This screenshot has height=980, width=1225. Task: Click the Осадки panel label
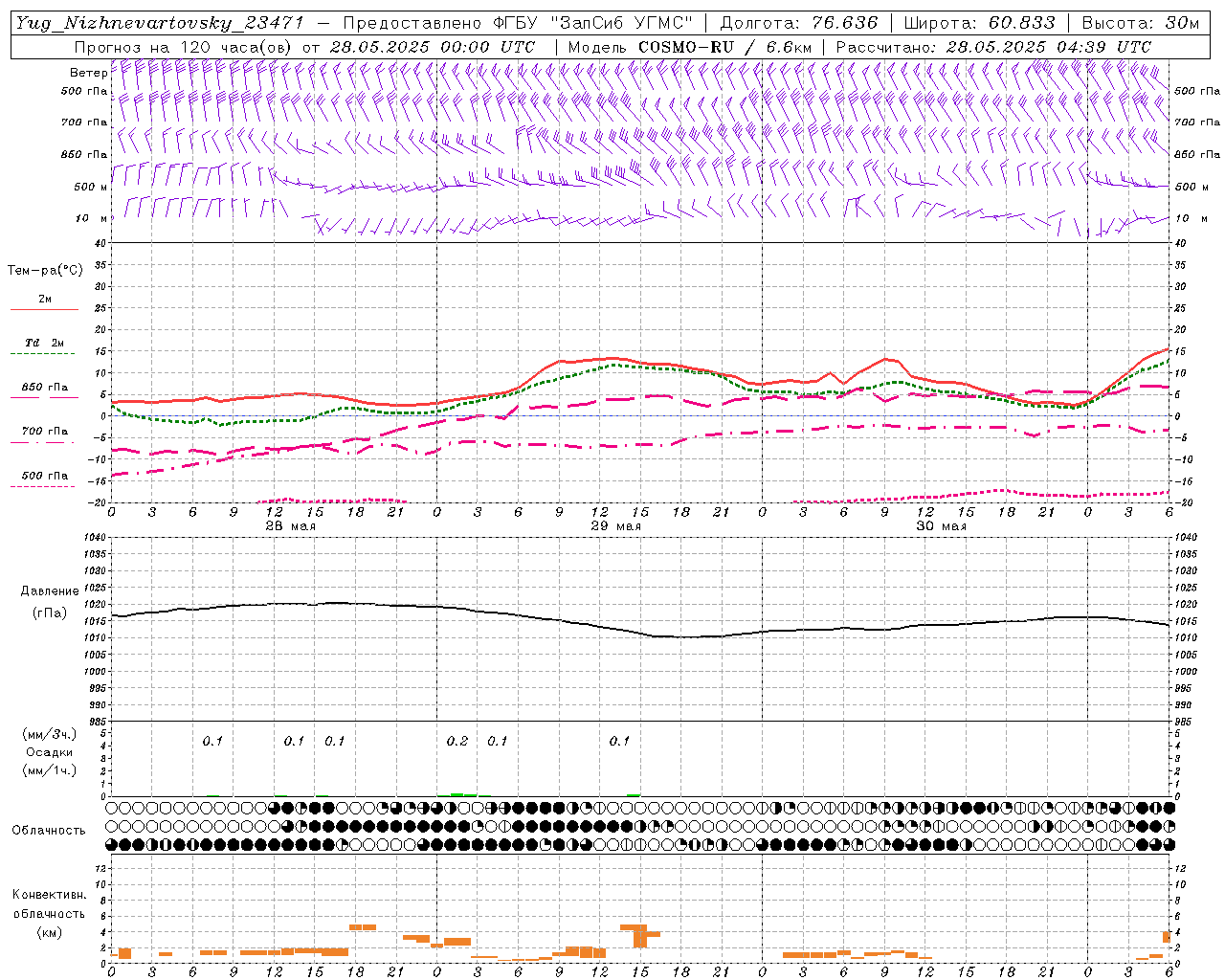click(x=49, y=752)
